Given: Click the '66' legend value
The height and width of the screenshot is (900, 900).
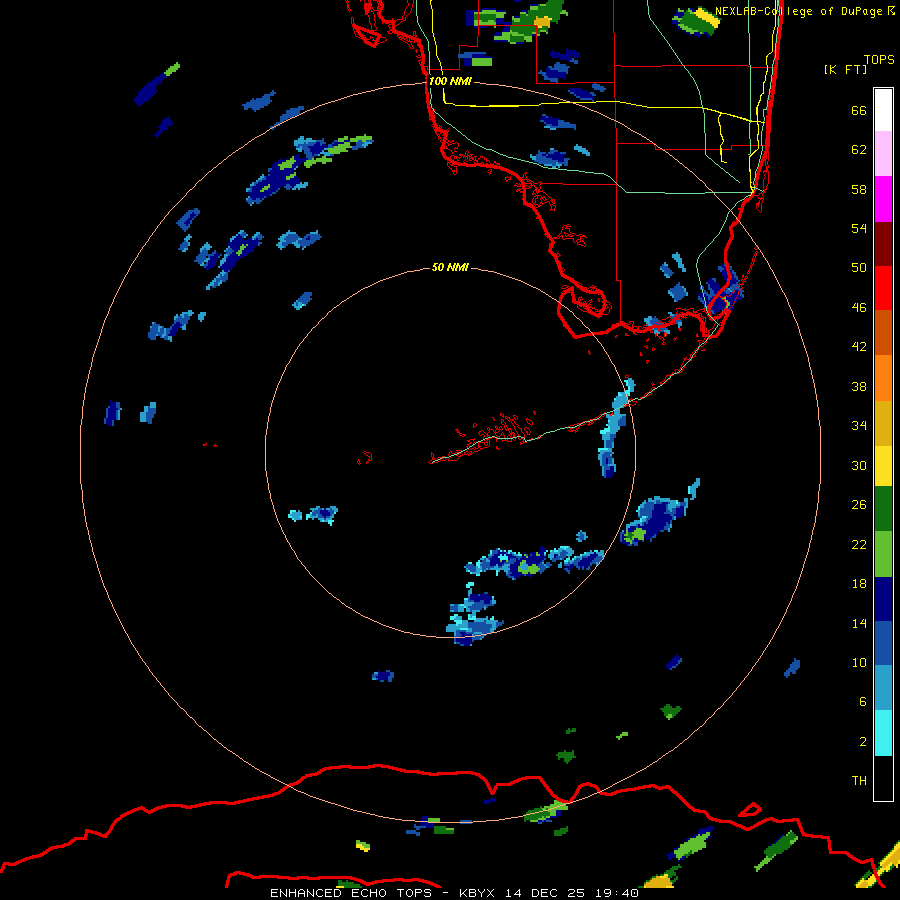Looking at the screenshot, I should pyautogui.click(x=859, y=110).
